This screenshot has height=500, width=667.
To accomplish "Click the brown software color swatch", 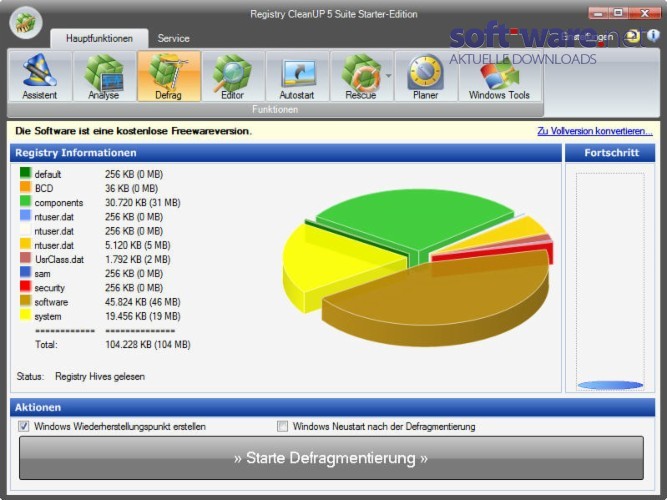I will click(x=26, y=300).
